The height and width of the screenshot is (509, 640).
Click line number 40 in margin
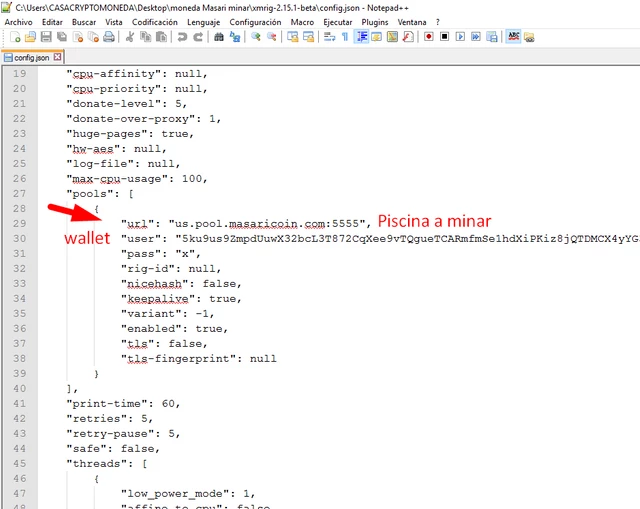tap(19, 389)
